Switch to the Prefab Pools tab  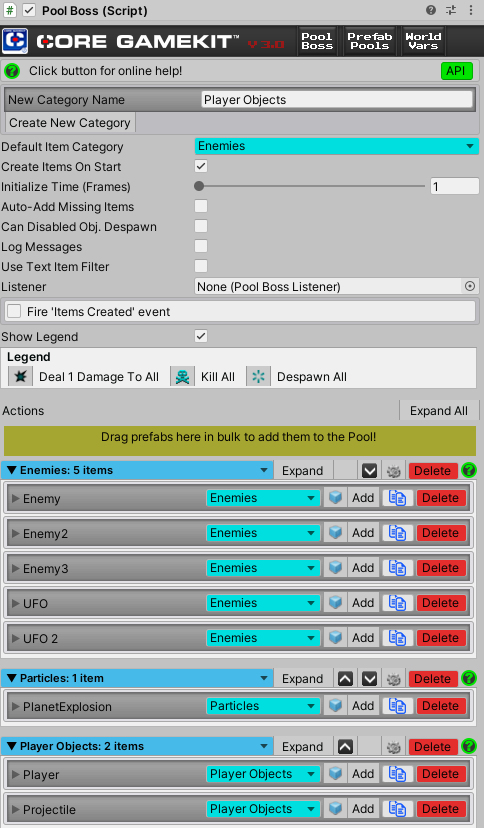point(370,41)
